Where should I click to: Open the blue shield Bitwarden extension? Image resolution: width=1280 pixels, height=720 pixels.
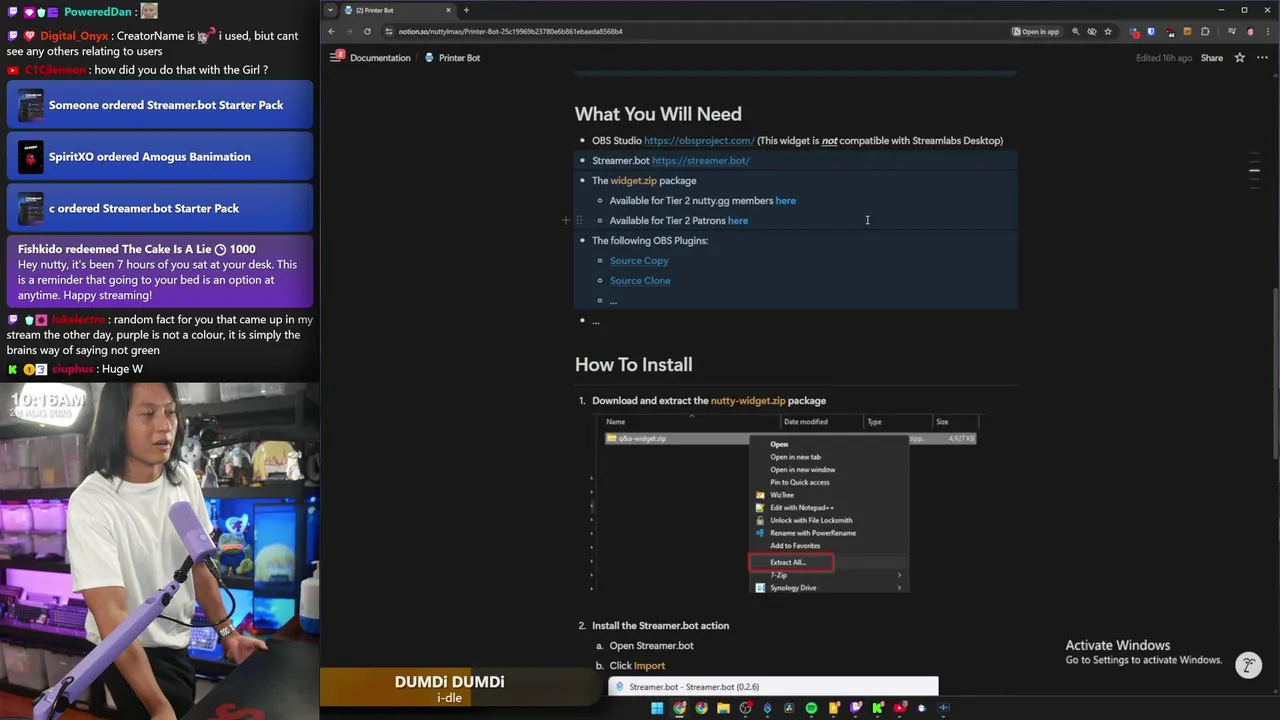[x=1151, y=31]
